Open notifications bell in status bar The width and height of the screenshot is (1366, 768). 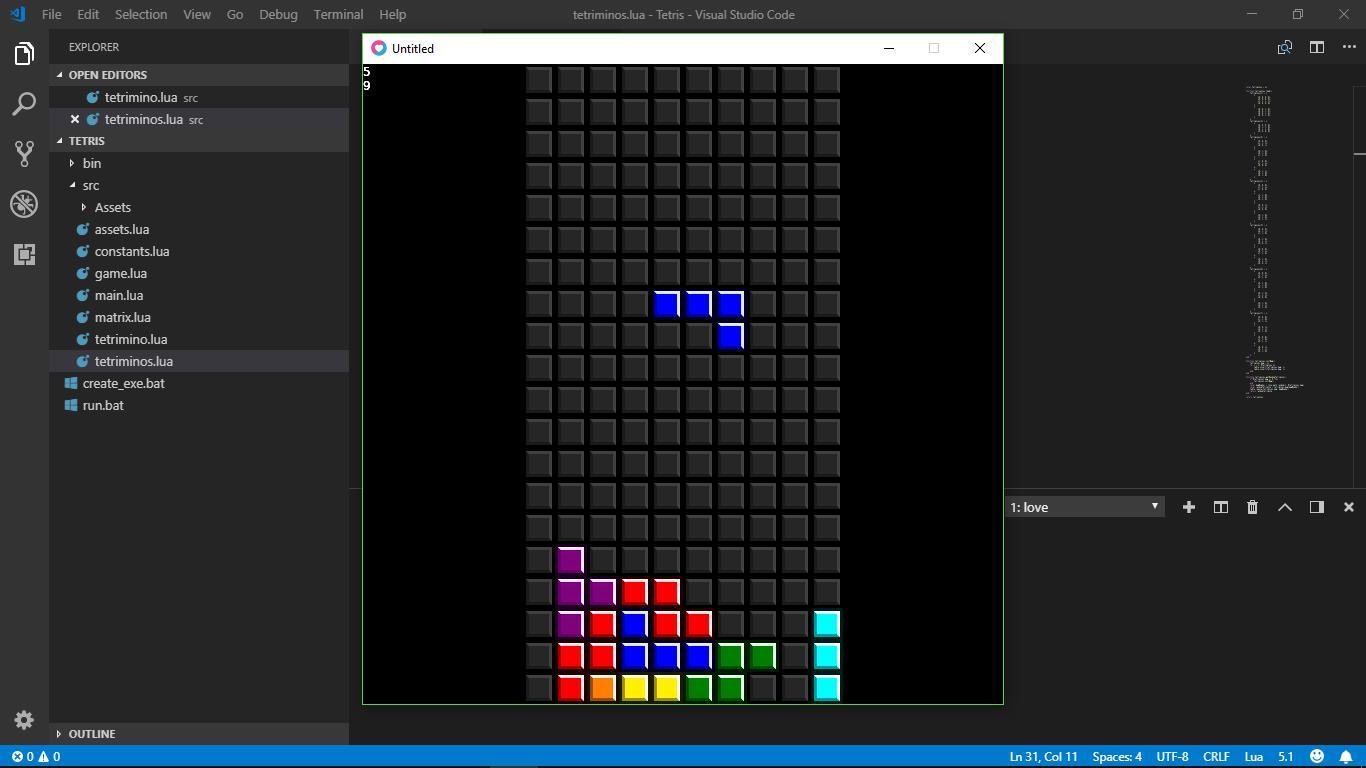click(1346, 757)
